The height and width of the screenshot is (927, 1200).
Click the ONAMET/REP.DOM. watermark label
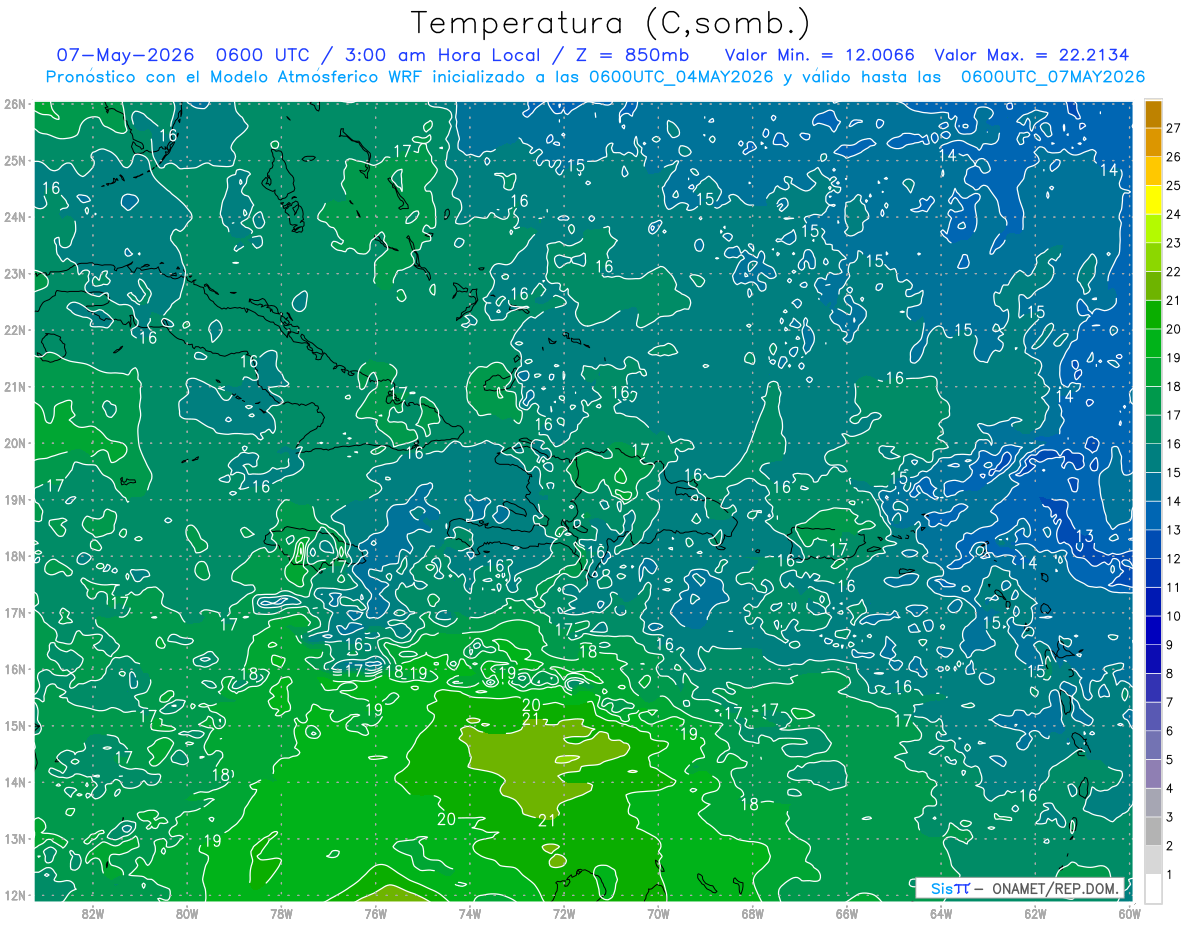pos(1057,888)
